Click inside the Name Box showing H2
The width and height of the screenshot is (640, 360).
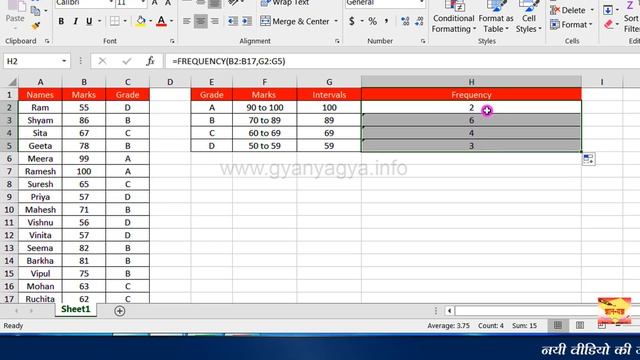point(31,61)
